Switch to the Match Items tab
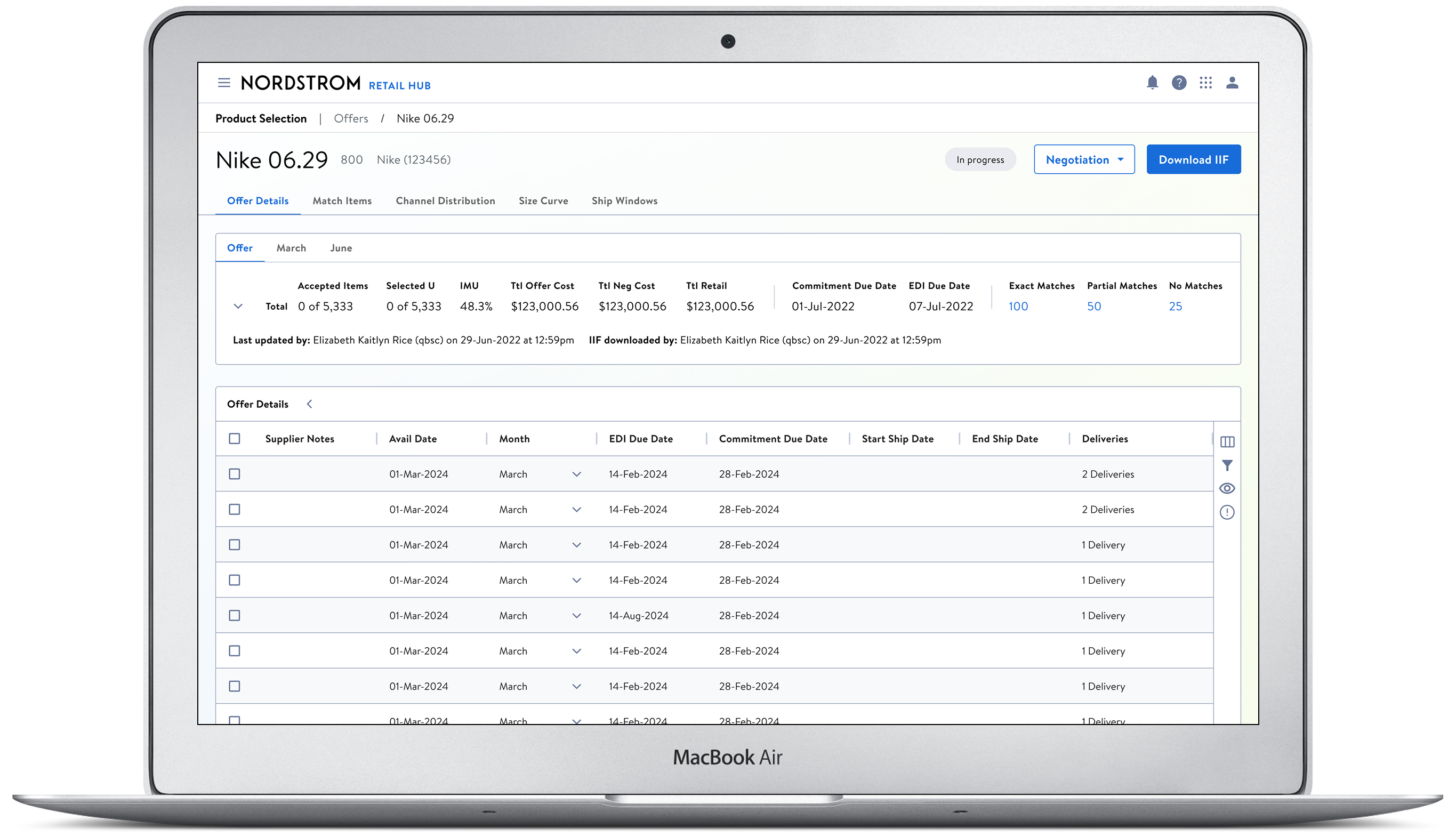This screenshot has width=1456, height=837. [342, 200]
